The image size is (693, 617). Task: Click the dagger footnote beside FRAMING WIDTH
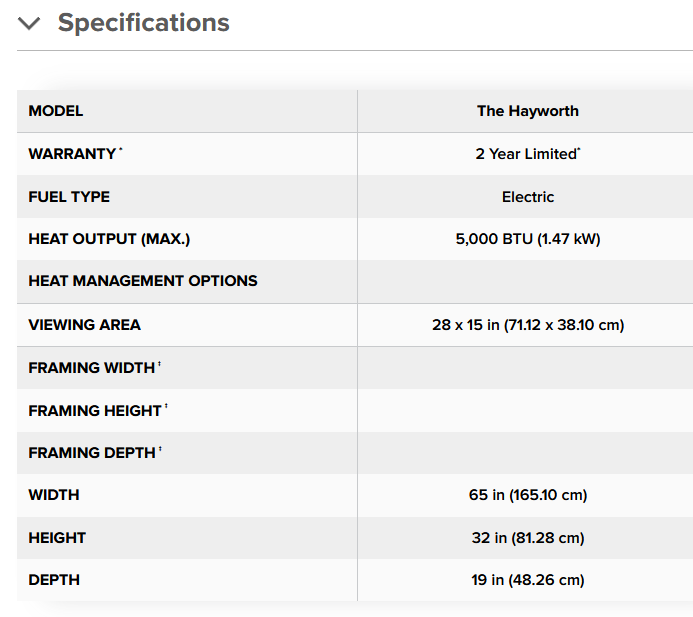coord(159,365)
